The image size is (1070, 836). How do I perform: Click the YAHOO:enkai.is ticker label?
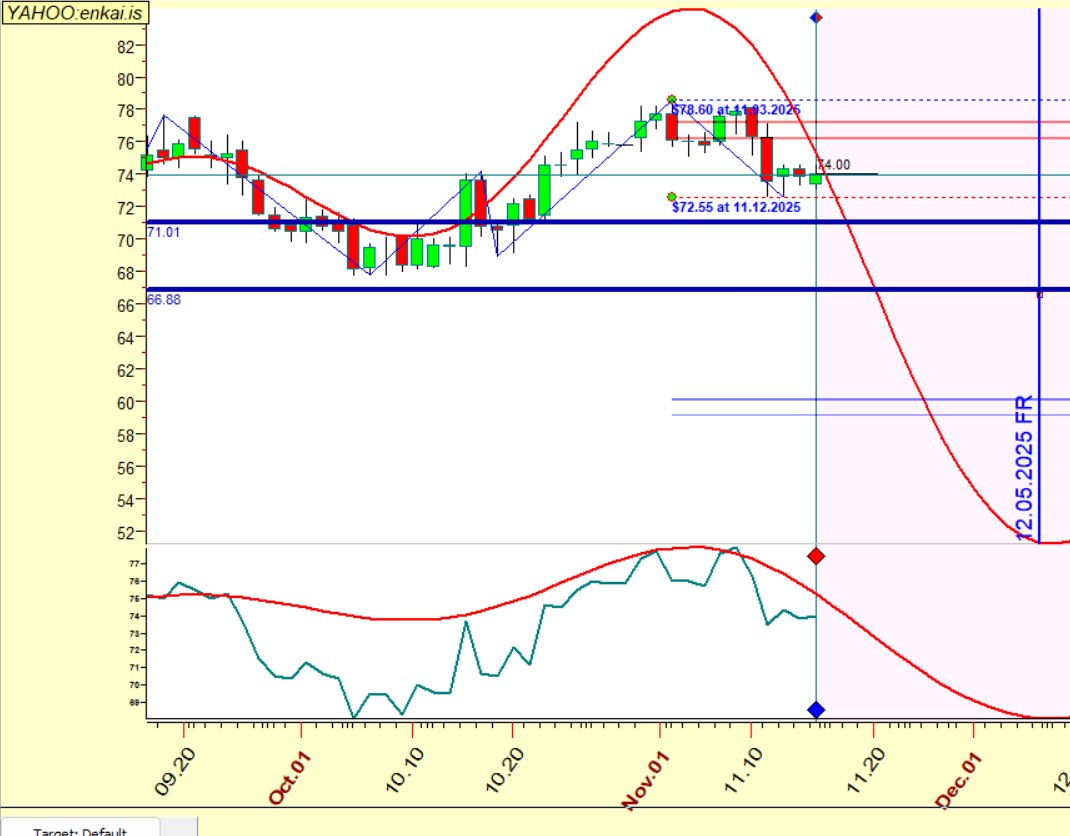coord(74,12)
